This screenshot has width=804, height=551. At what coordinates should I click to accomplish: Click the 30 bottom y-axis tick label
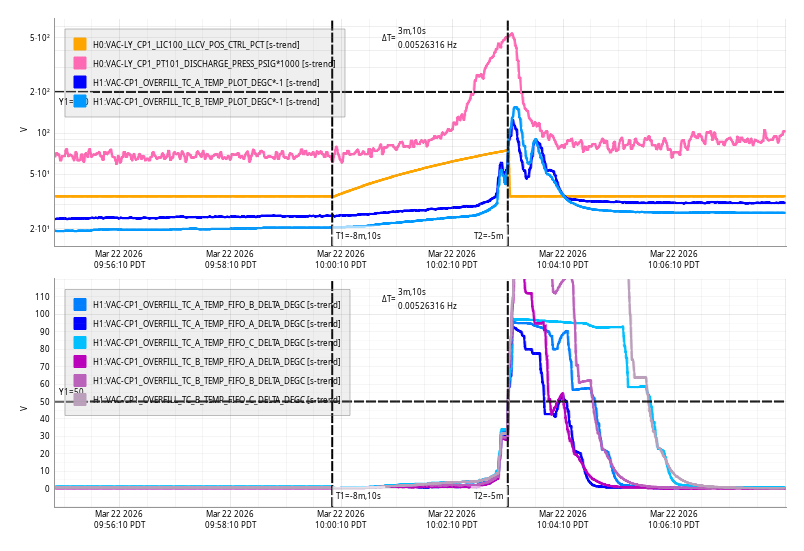(45, 436)
